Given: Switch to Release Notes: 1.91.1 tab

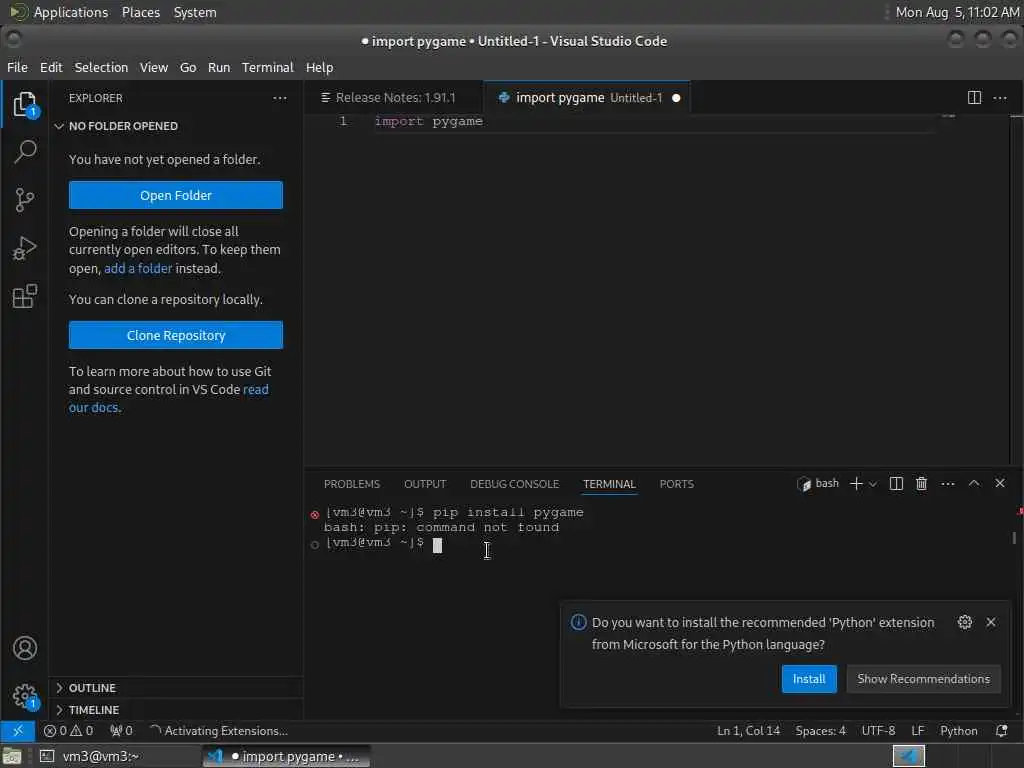Looking at the screenshot, I should (x=395, y=98).
